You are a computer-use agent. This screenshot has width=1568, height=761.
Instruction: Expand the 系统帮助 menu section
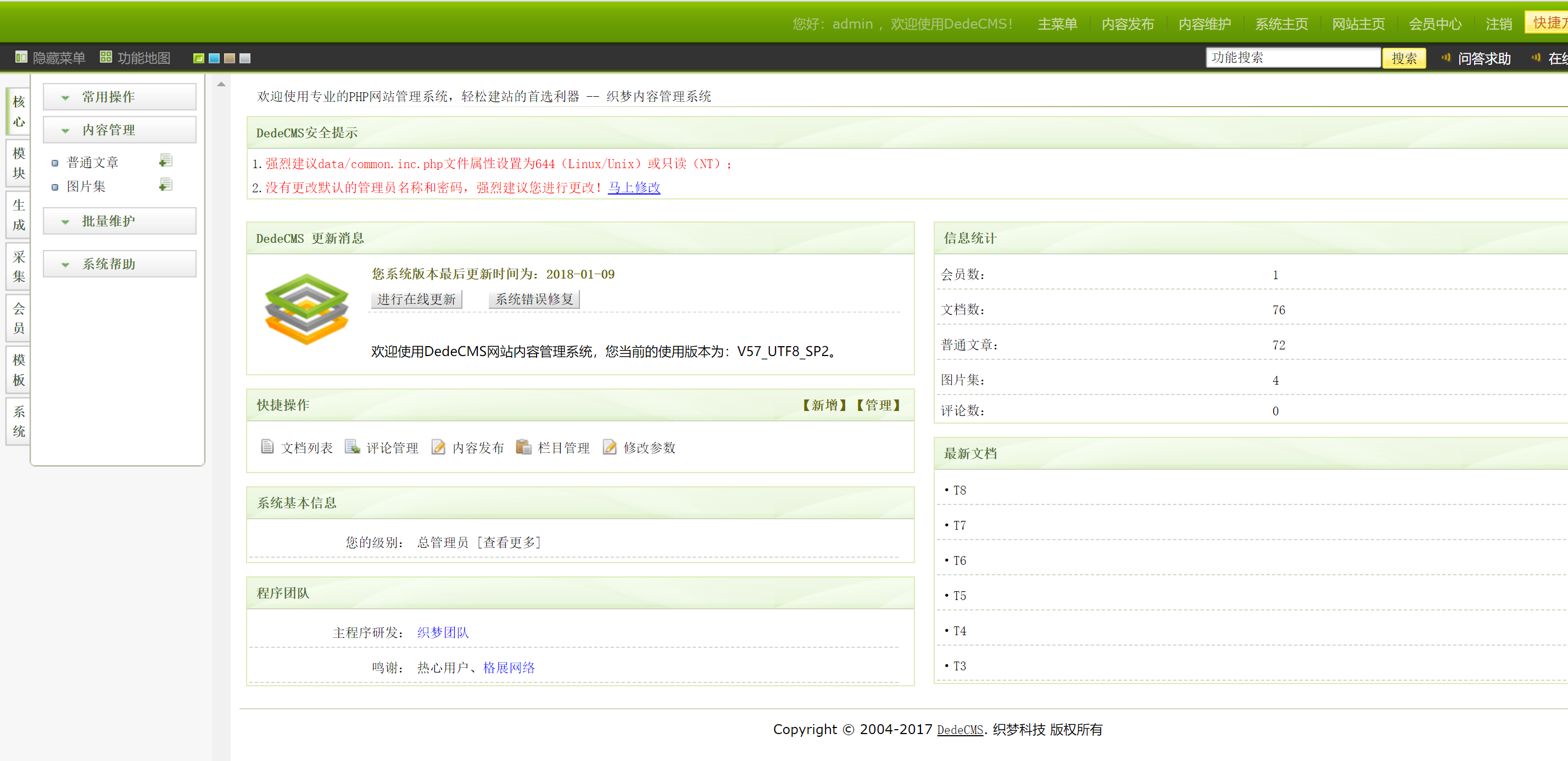coord(119,264)
